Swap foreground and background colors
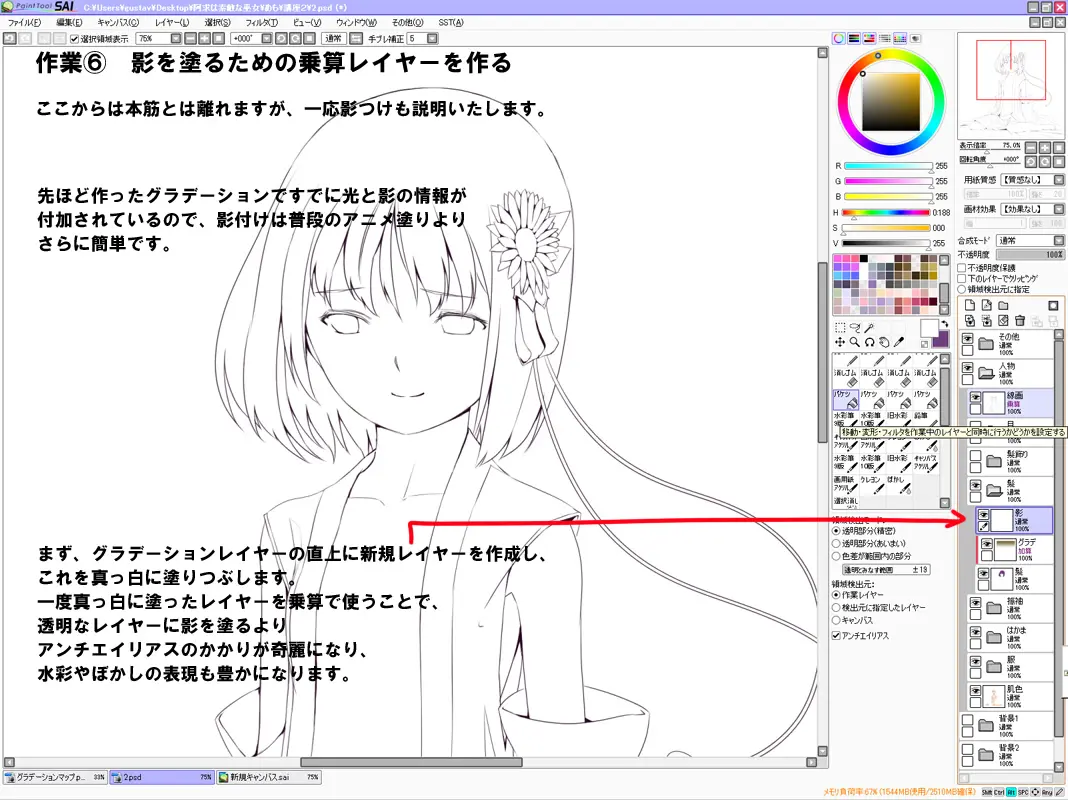1068x800 pixels. point(945,323)
